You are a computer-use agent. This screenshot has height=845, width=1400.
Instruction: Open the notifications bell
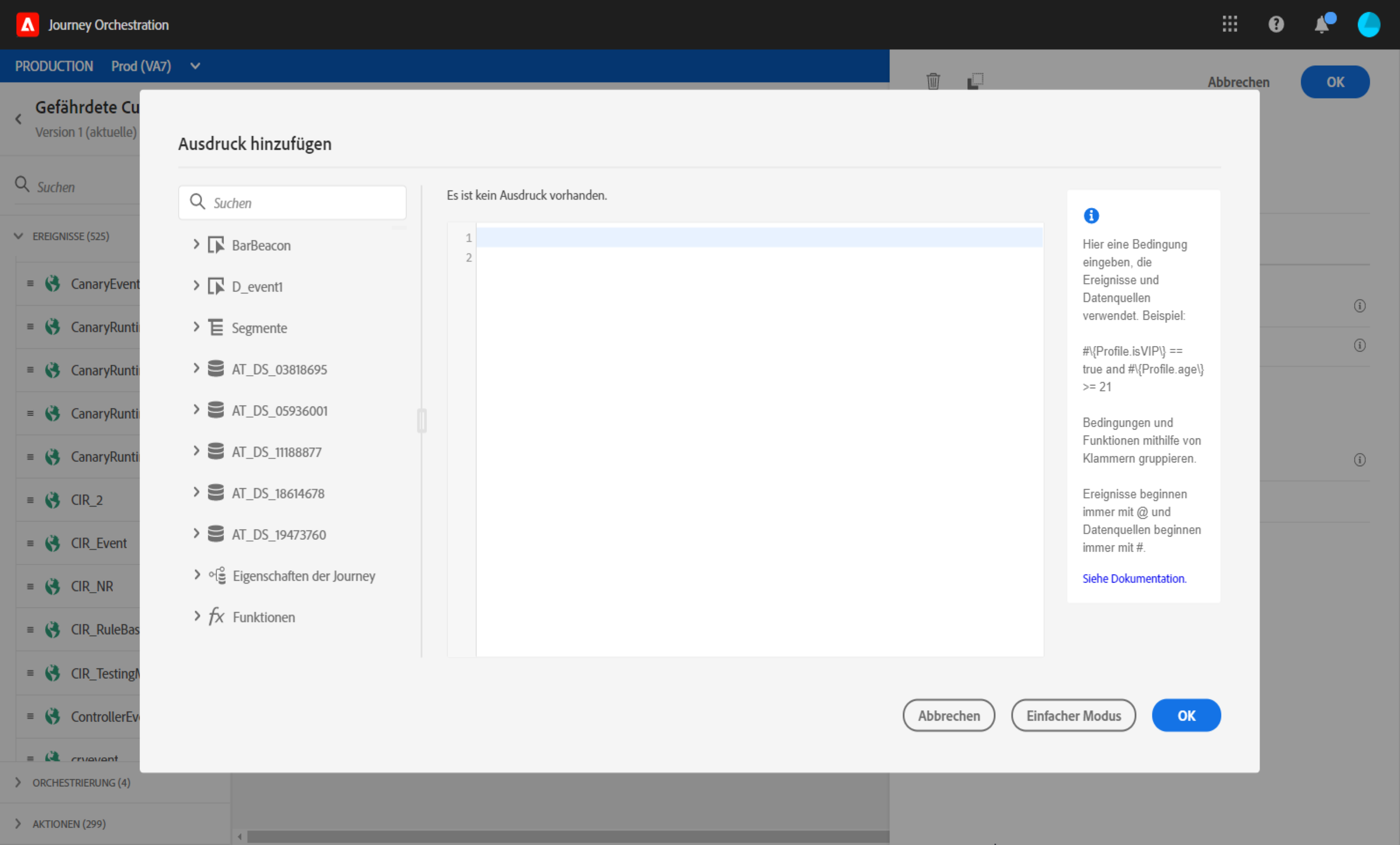(x=1322, y=25)
